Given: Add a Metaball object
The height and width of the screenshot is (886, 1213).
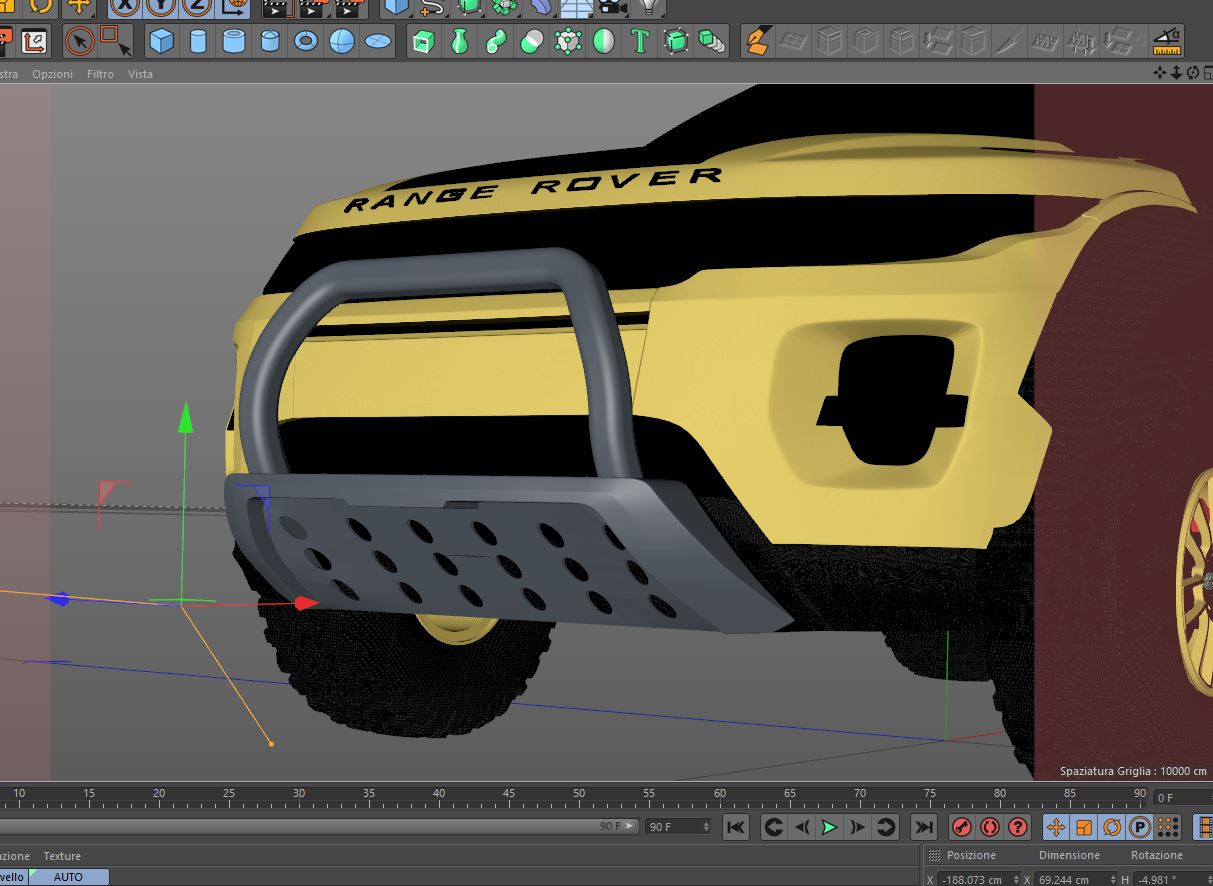Looking at the screenshot, I should pyautogui.click(x=495, y=42).
